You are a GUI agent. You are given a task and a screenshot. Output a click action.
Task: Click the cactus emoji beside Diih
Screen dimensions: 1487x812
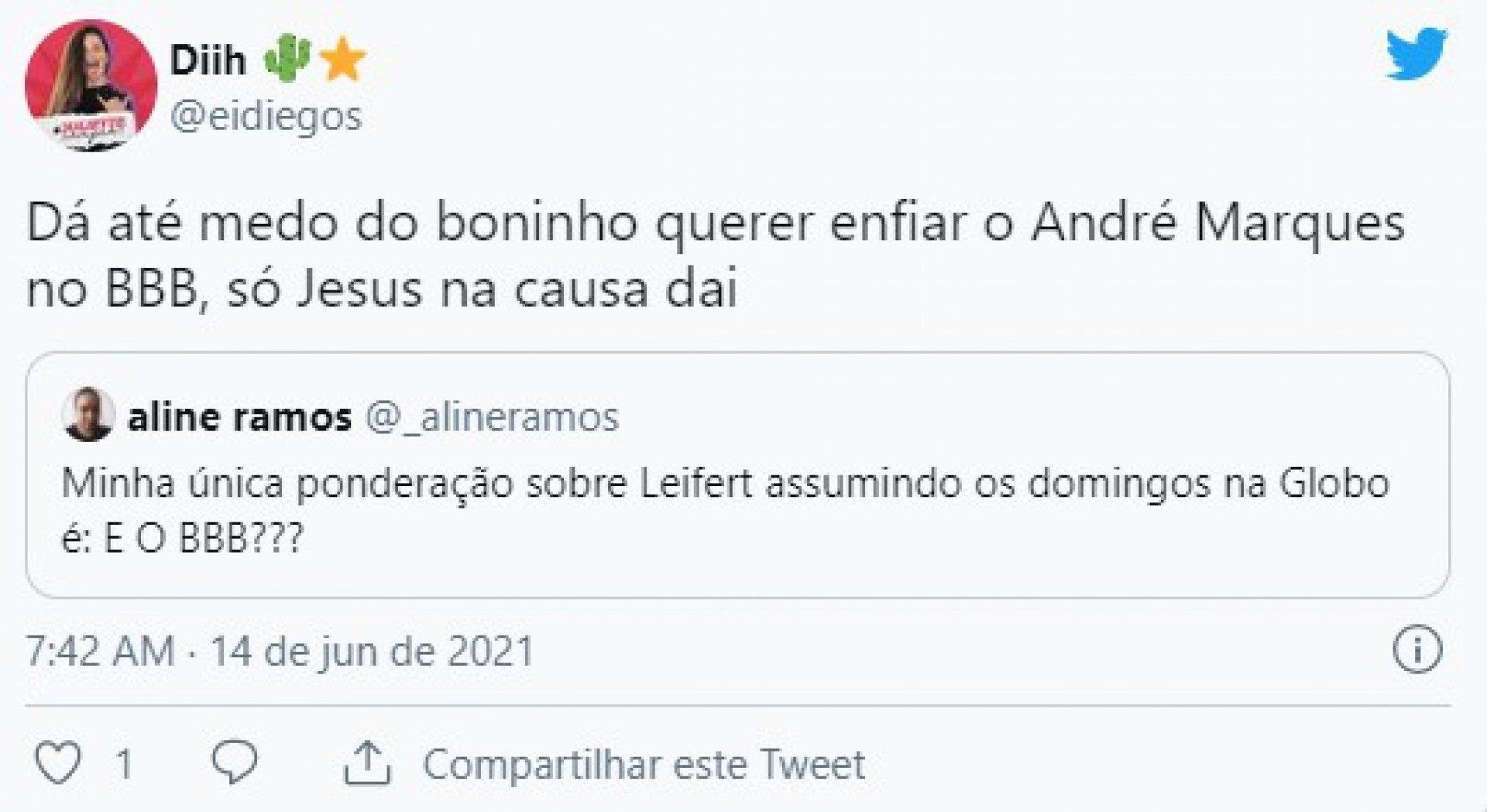point(288,59)
